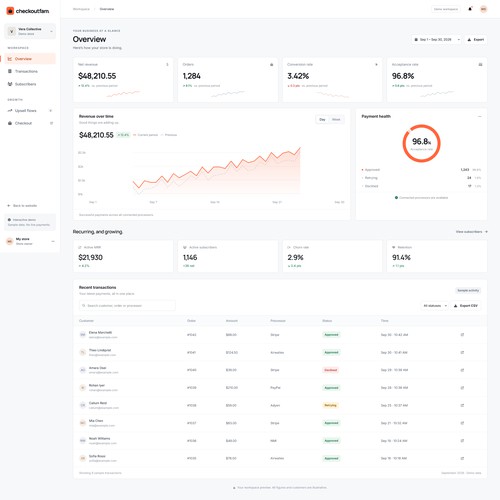Open details for Theo Lindqvist transaction
Screen dimensions: 500x500
(462, 352)
